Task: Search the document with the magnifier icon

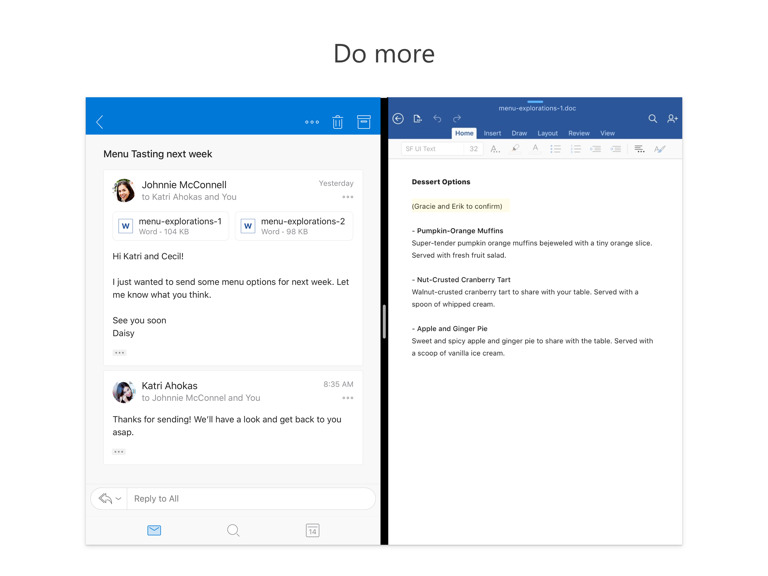Action: [x=652, y=119]
